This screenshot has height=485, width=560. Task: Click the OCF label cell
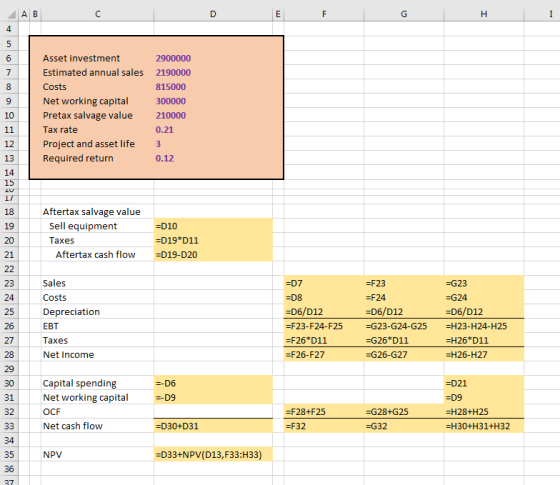click(x=98, y=412)
